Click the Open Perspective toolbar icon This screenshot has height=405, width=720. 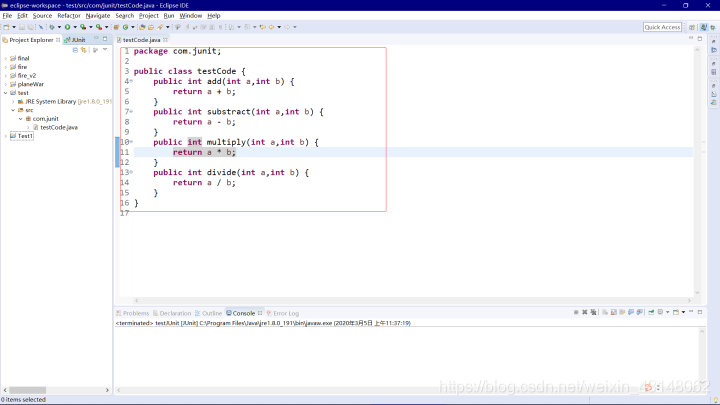(x=692, y=27)
